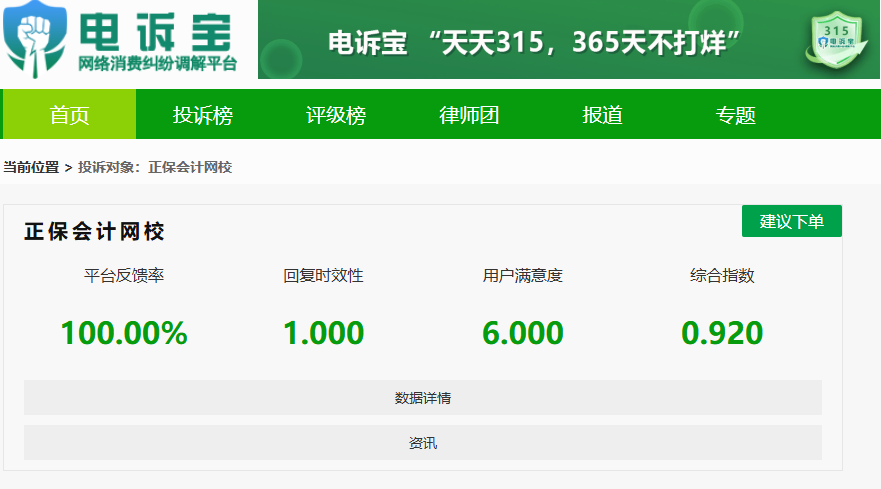Viewport: 881px width, 489px height.
Task: Click the 315 shield badge in banner
Action: pyautogui.click(x=837, y=40)
